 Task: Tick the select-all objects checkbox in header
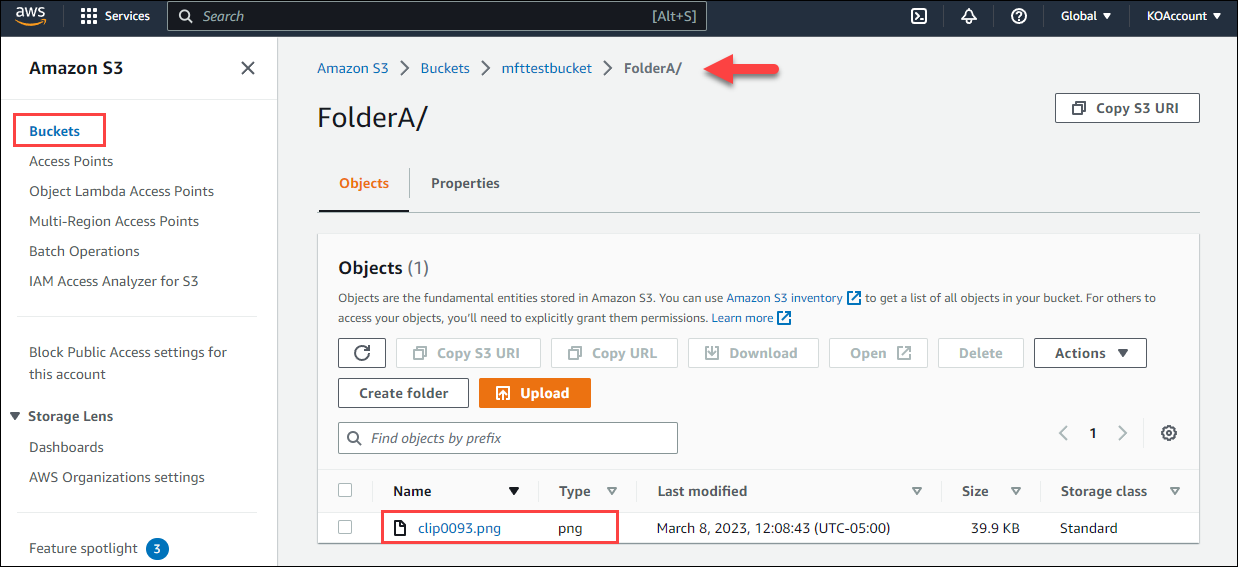(345, 490)
